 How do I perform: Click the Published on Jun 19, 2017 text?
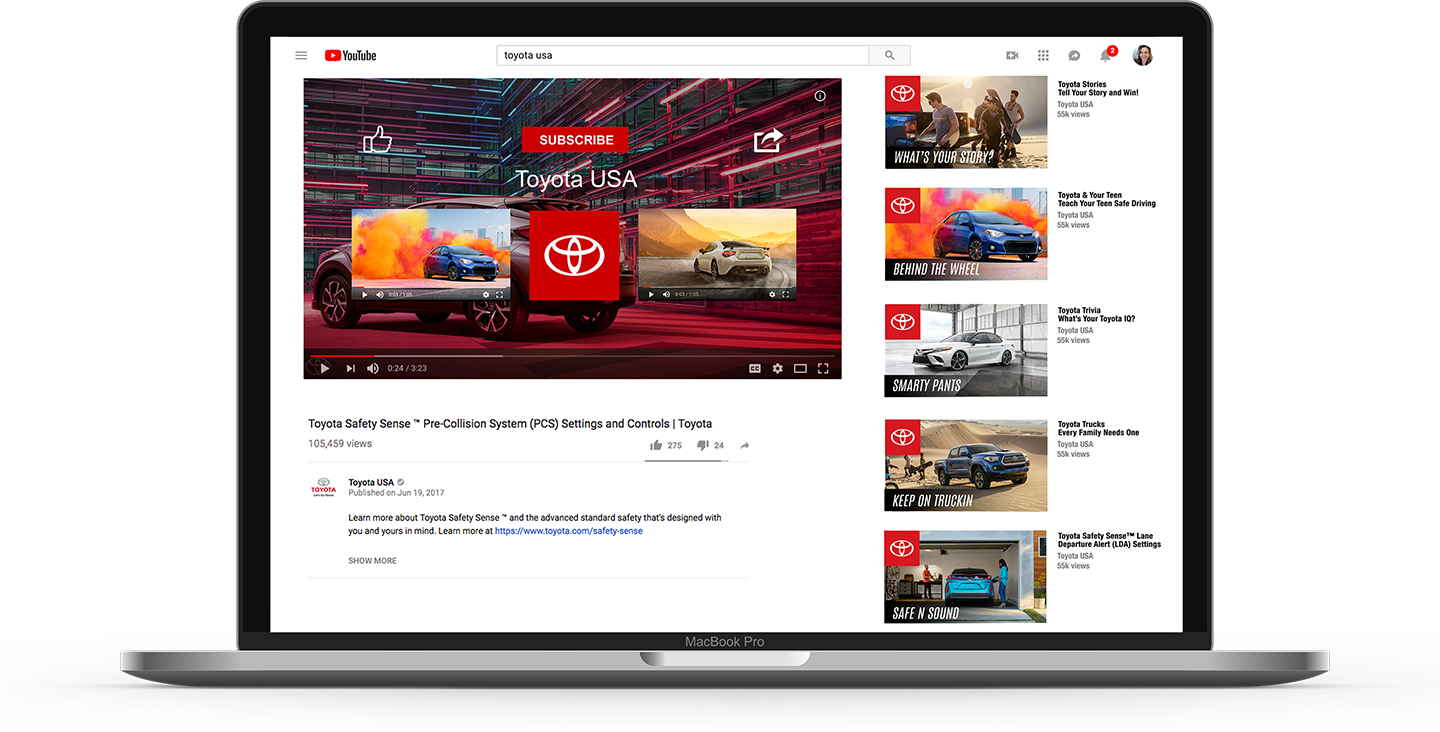tap(396, 493)
